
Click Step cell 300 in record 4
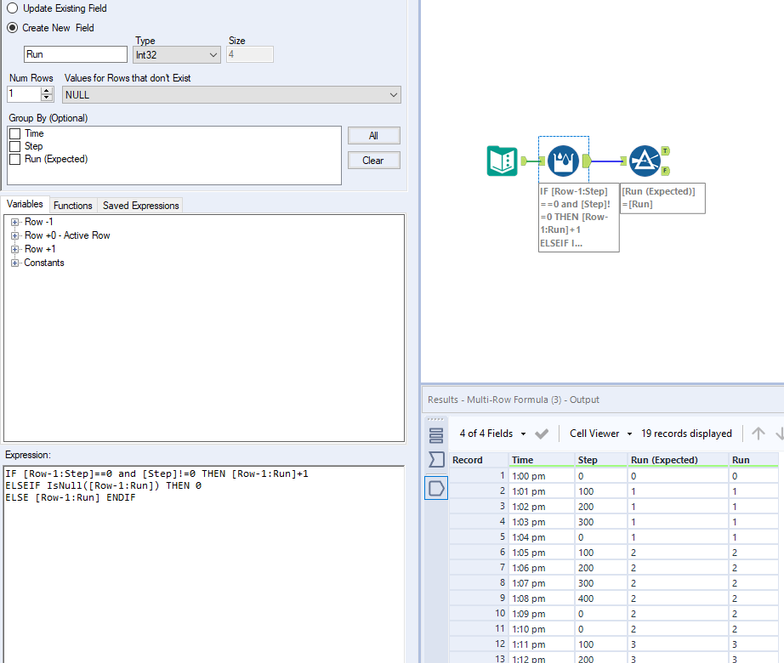point(601,522)
